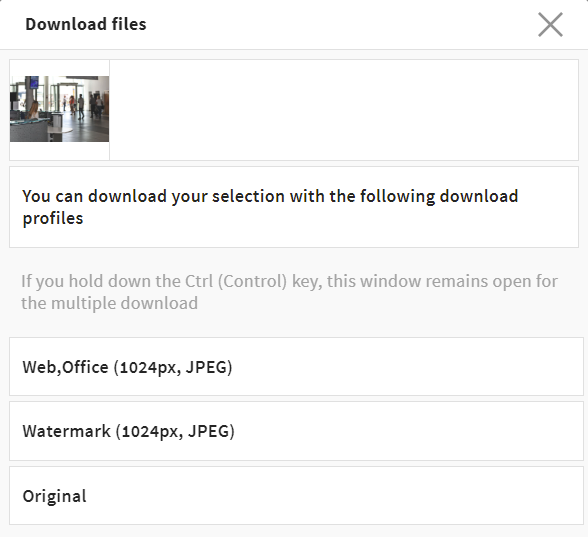Click the Ctrl key hint text
This screenshot has width=588, height=537.
pyautogui.click(x=289, y=292)
